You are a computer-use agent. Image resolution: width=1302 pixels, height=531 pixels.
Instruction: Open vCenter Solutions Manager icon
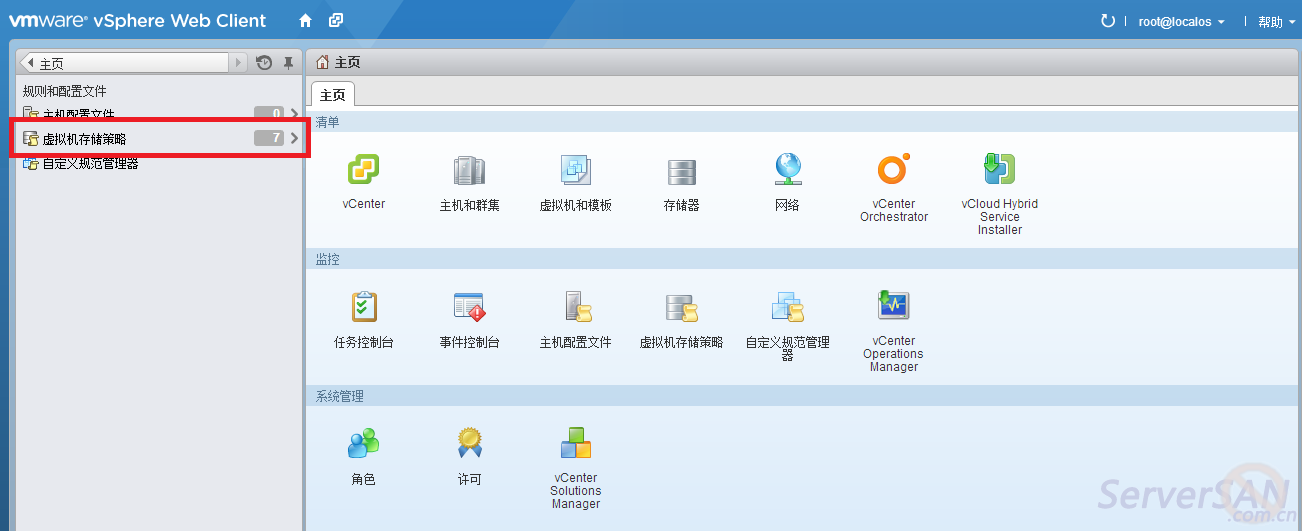click(576, 444)
